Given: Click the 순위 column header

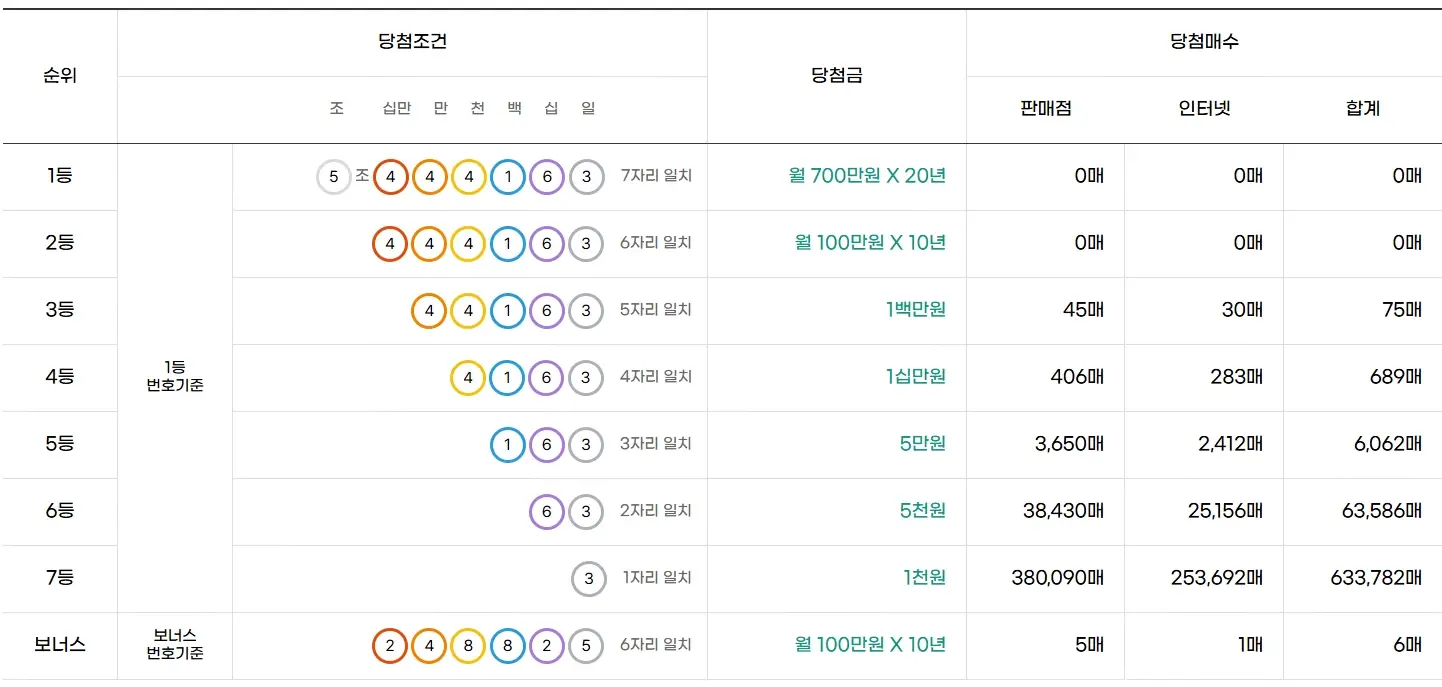Looking at the screenshot, I should tap(60, 76).
